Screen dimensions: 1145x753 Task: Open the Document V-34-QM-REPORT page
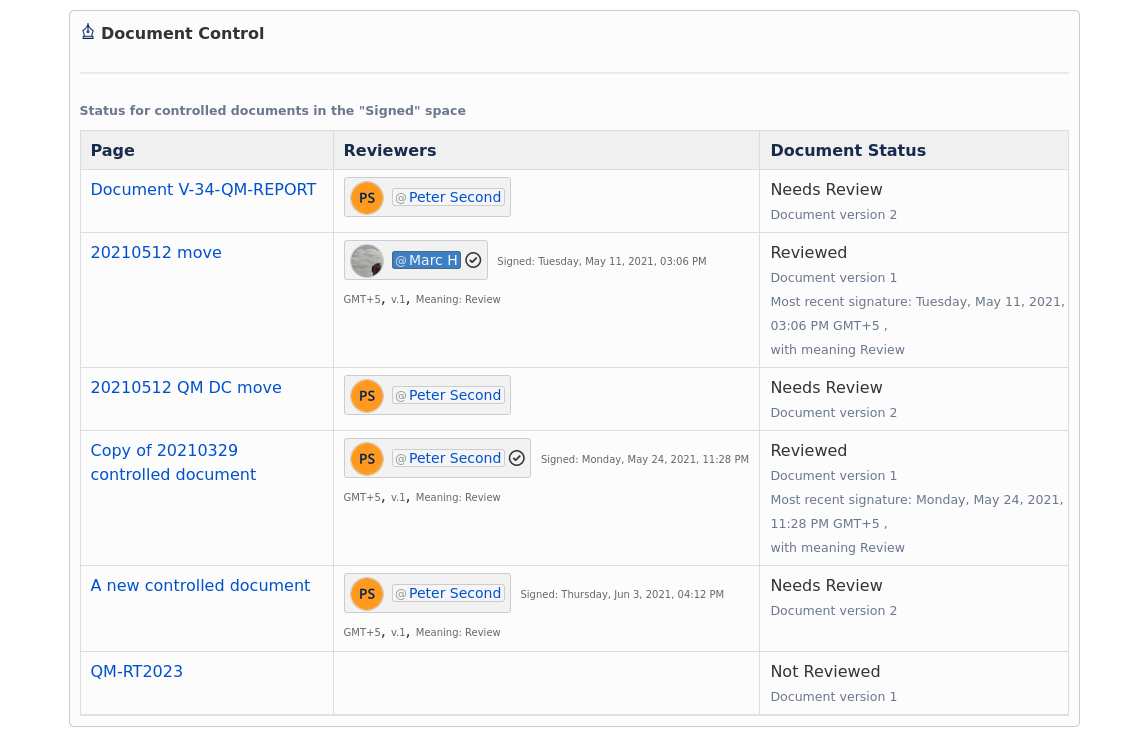pyautogui.click(x=203, y=189)
